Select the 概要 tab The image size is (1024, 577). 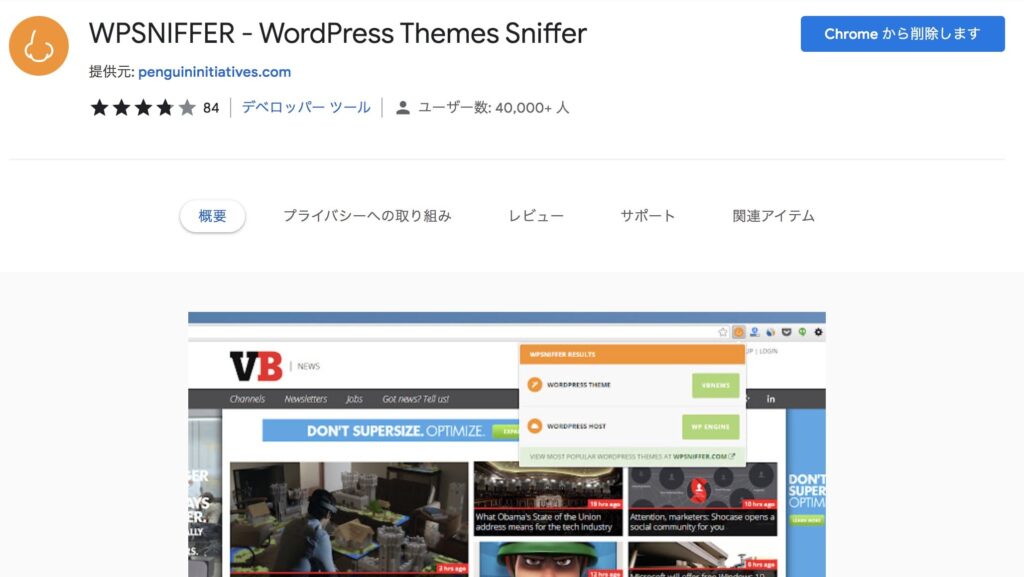(212, 216)
